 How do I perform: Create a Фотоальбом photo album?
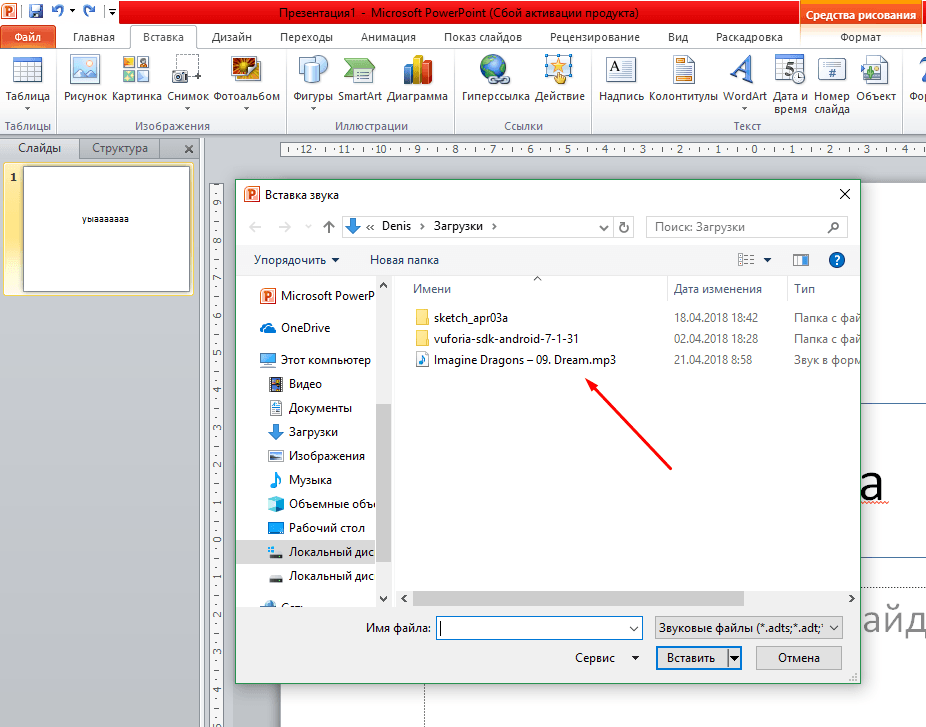click(x=246, y=83)
